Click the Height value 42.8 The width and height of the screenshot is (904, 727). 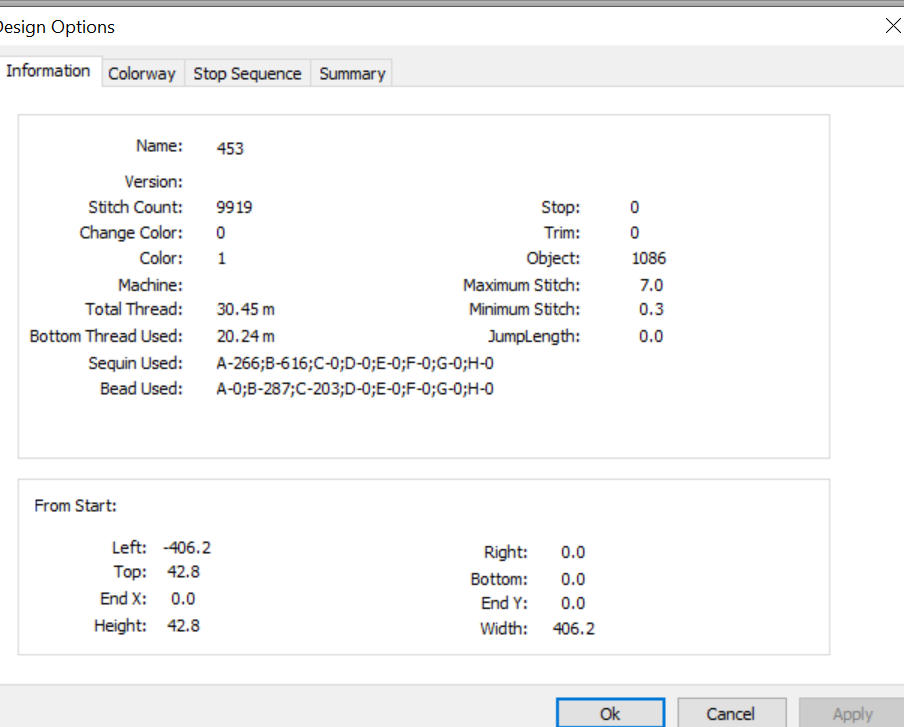[x=183, y=626]
